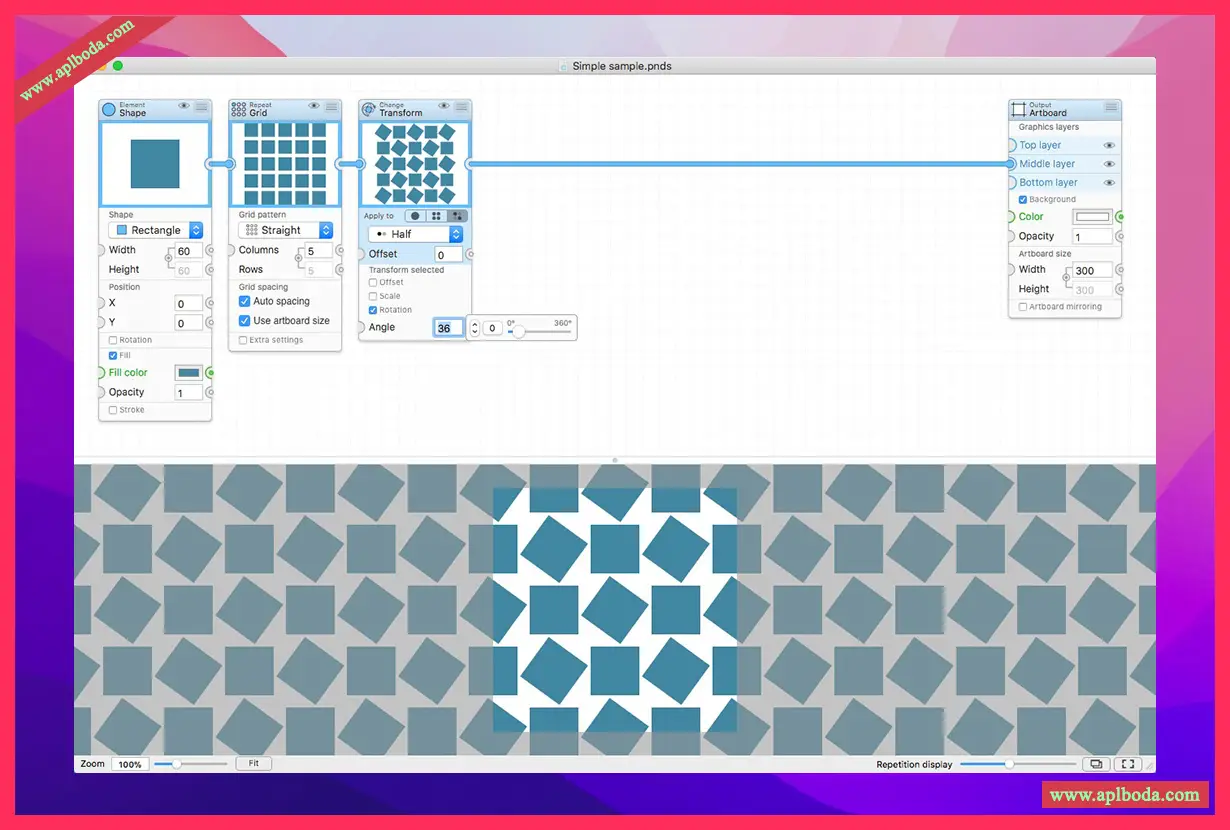
Task: Apply transform to all elements (solid circle icon)
Action: [415, 216]
